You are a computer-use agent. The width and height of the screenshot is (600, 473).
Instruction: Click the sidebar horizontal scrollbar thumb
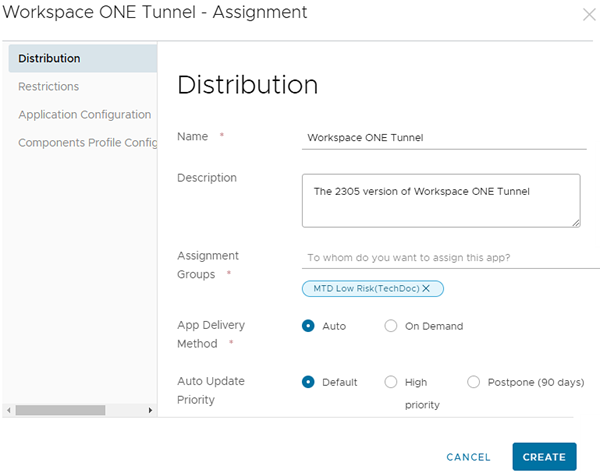point(60,410)
